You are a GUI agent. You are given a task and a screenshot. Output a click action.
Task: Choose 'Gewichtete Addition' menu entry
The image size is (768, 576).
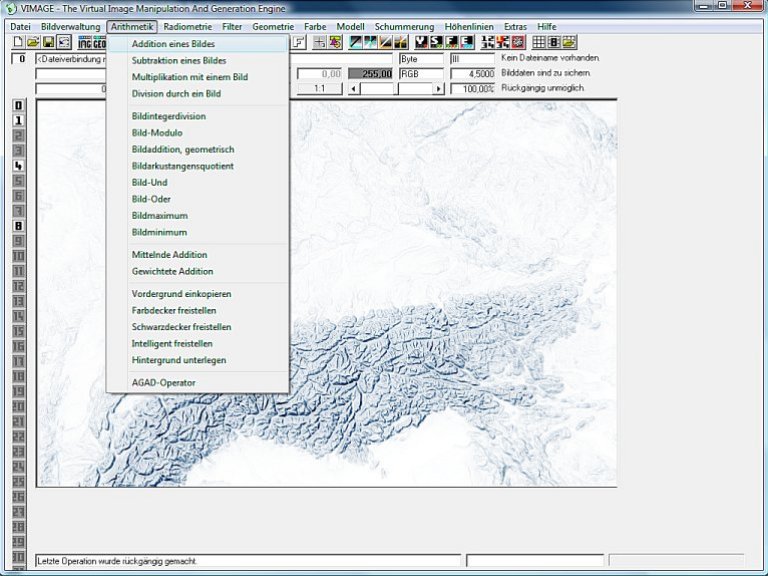point(172,271)
